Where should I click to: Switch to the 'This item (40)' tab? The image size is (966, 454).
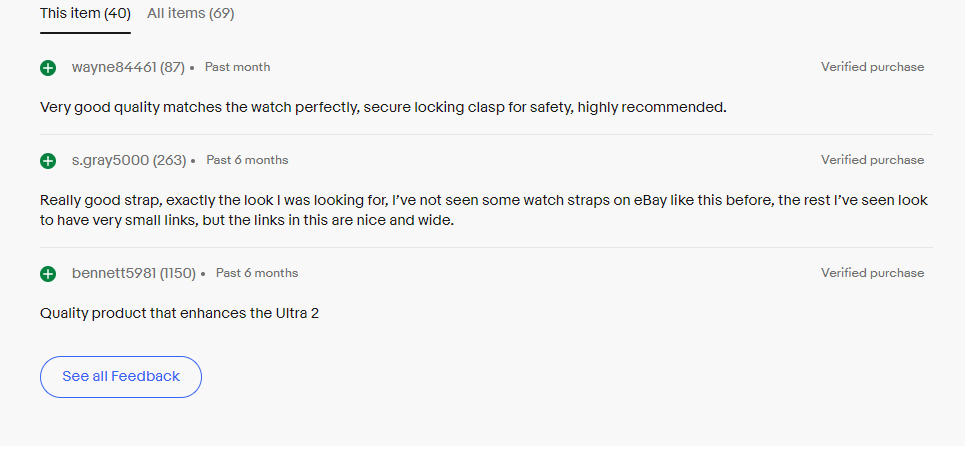coord(85,14)
